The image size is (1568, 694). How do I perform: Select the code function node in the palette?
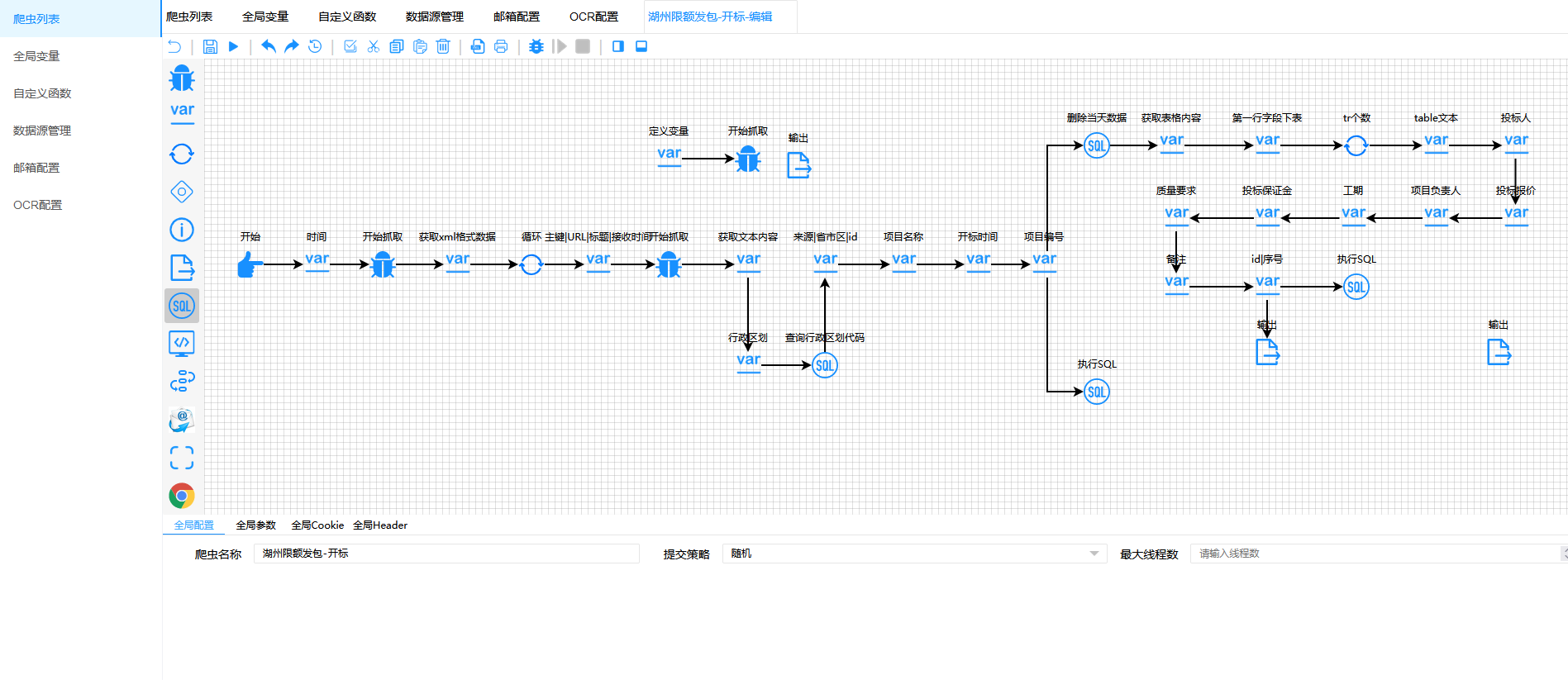coord(182,344)
